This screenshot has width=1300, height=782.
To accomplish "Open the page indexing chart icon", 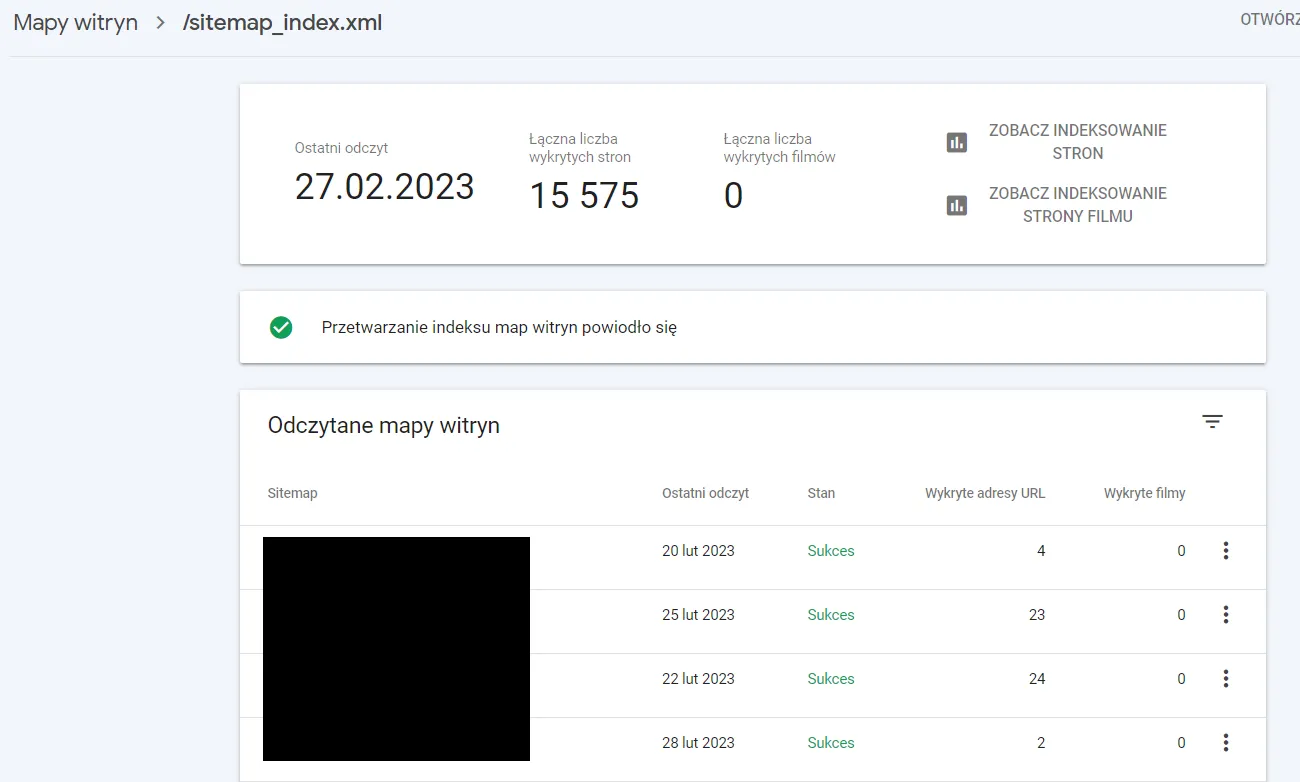I will coord(956,142).
